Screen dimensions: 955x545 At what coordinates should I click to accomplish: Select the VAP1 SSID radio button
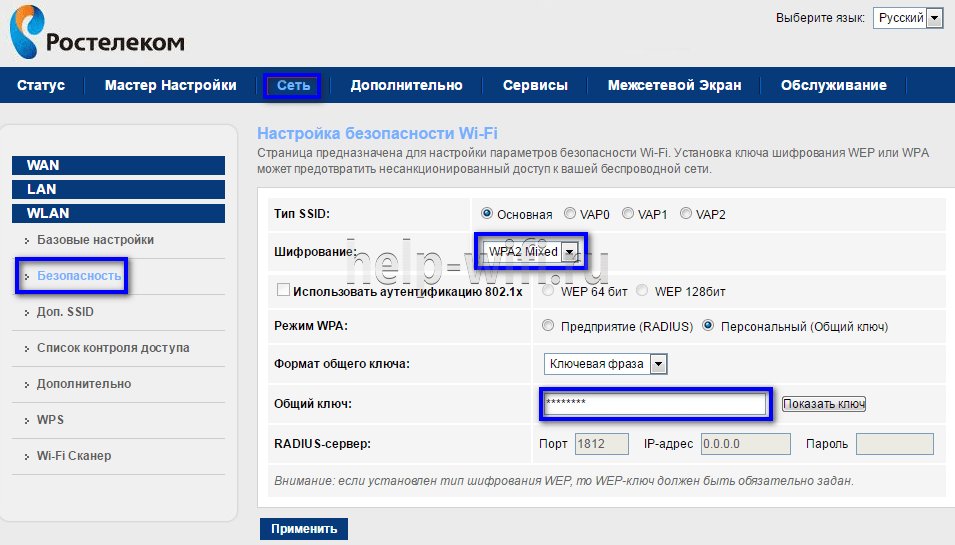pyautogui.click(x=628, y=214)
